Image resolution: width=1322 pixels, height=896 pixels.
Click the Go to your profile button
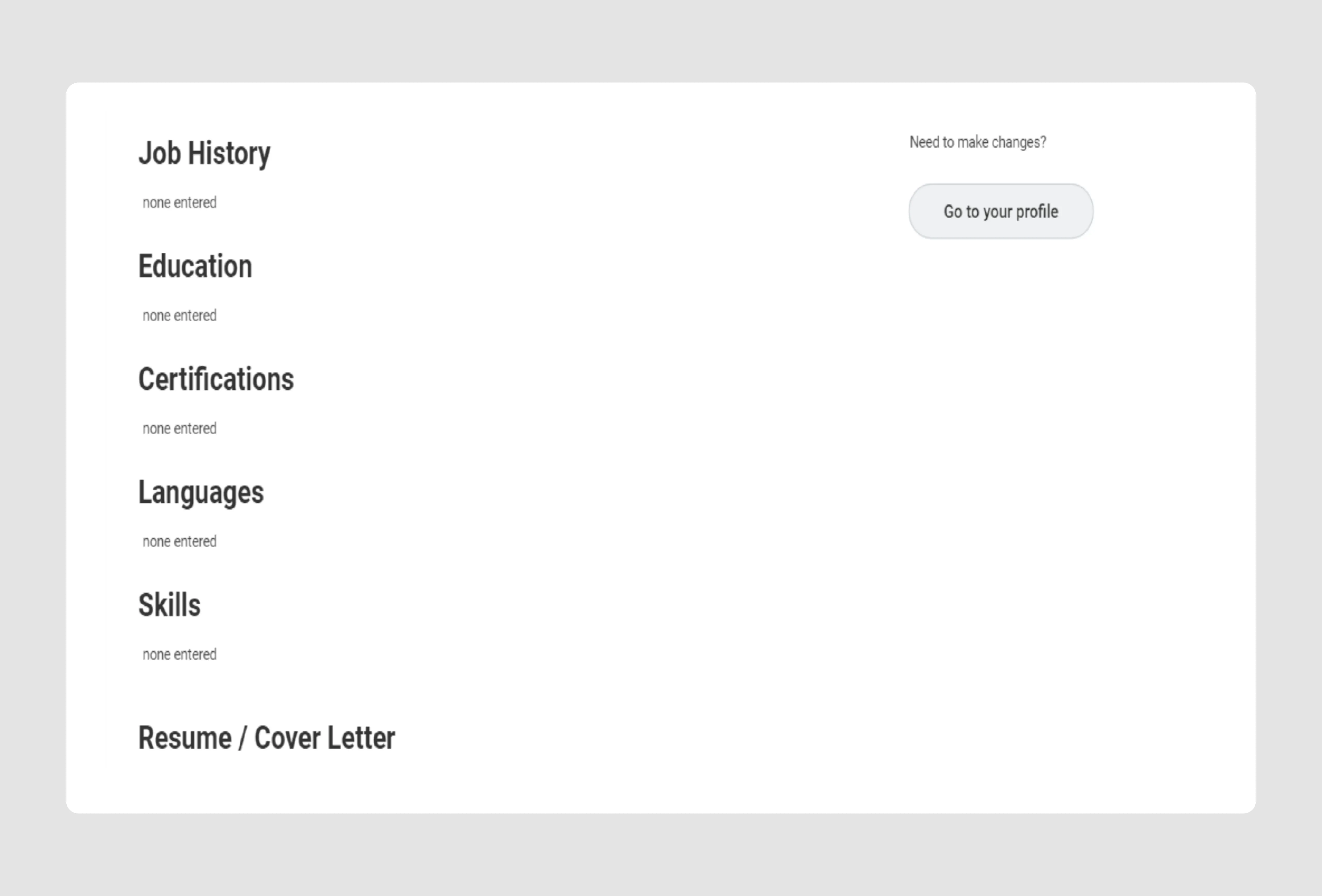(x=1000, y=211)
